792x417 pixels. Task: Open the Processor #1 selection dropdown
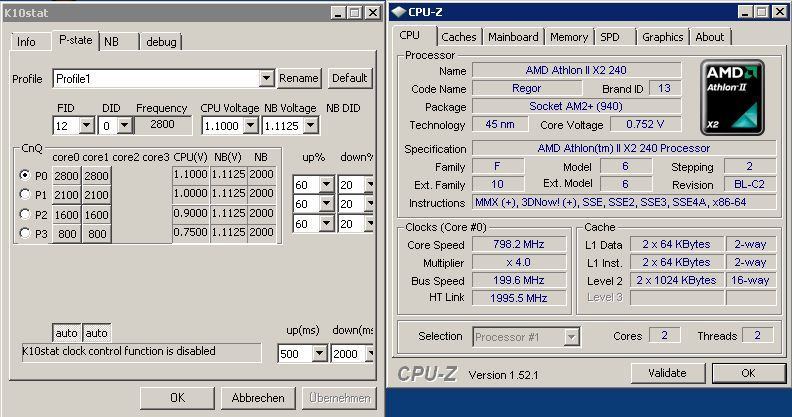pos(571,337)
